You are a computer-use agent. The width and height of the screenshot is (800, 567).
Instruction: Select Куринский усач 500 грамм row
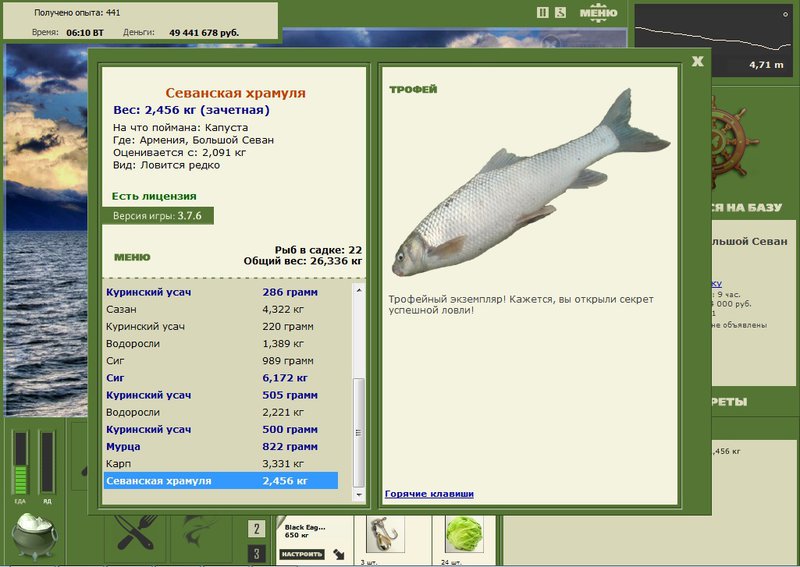[x=220, y=429]
